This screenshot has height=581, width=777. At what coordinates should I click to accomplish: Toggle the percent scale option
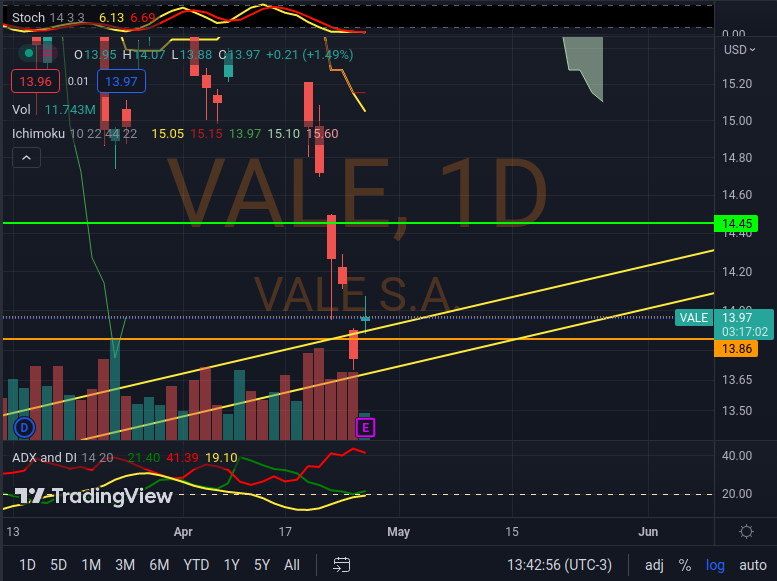[685, 565]
